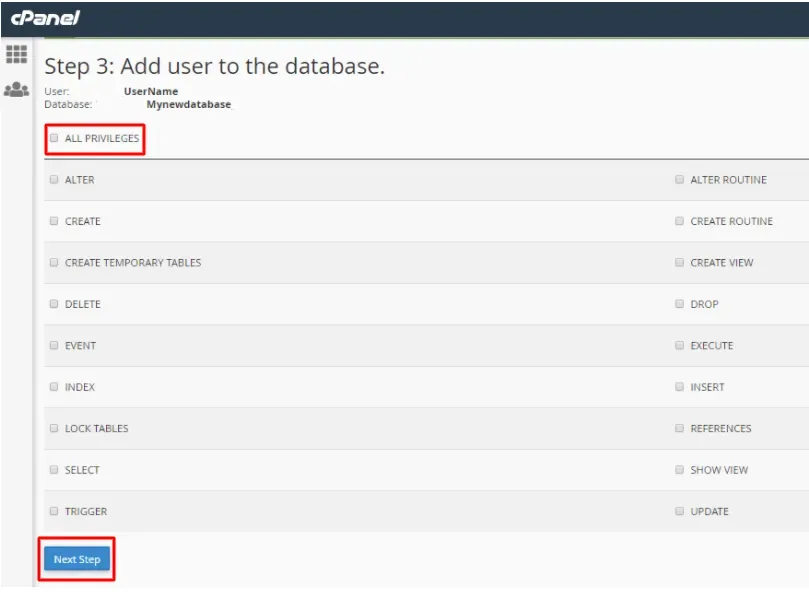Click the cPanel logo
809x598 pixels.
coord(45,18)
